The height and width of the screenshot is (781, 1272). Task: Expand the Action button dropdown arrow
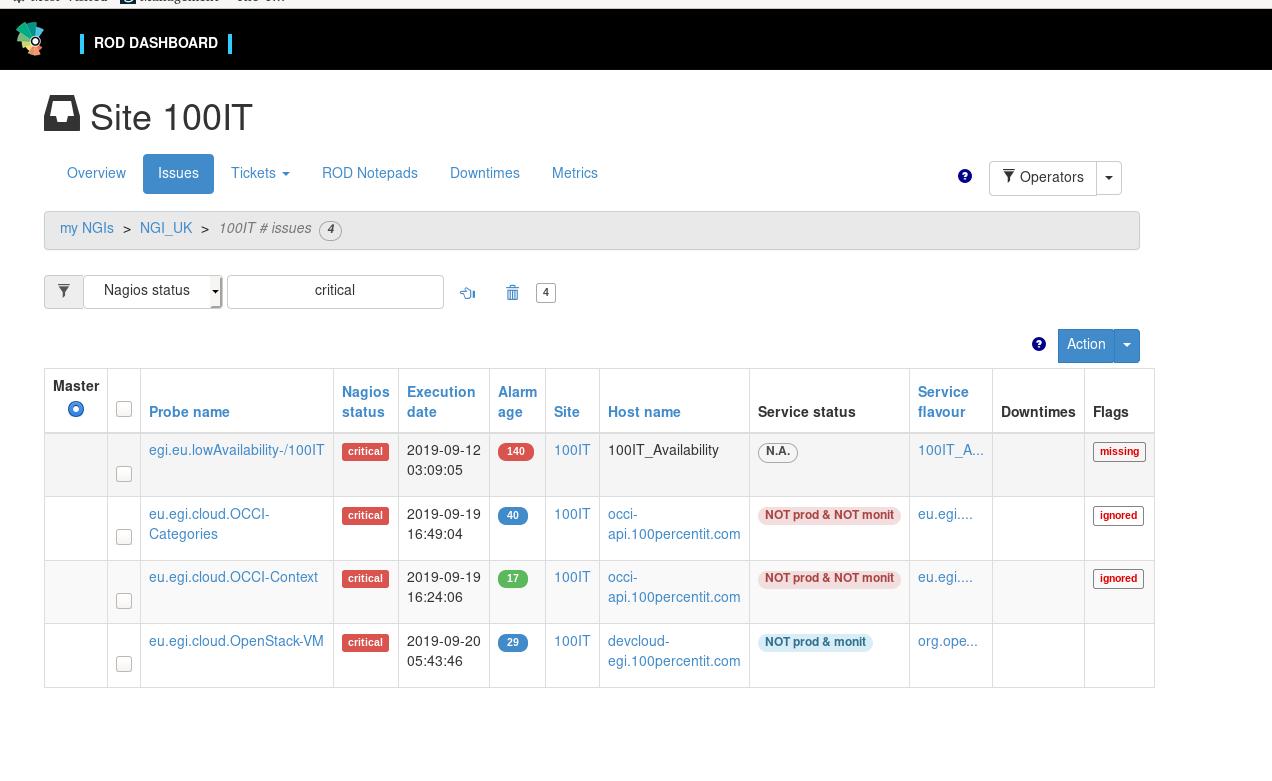point(1126,346)
